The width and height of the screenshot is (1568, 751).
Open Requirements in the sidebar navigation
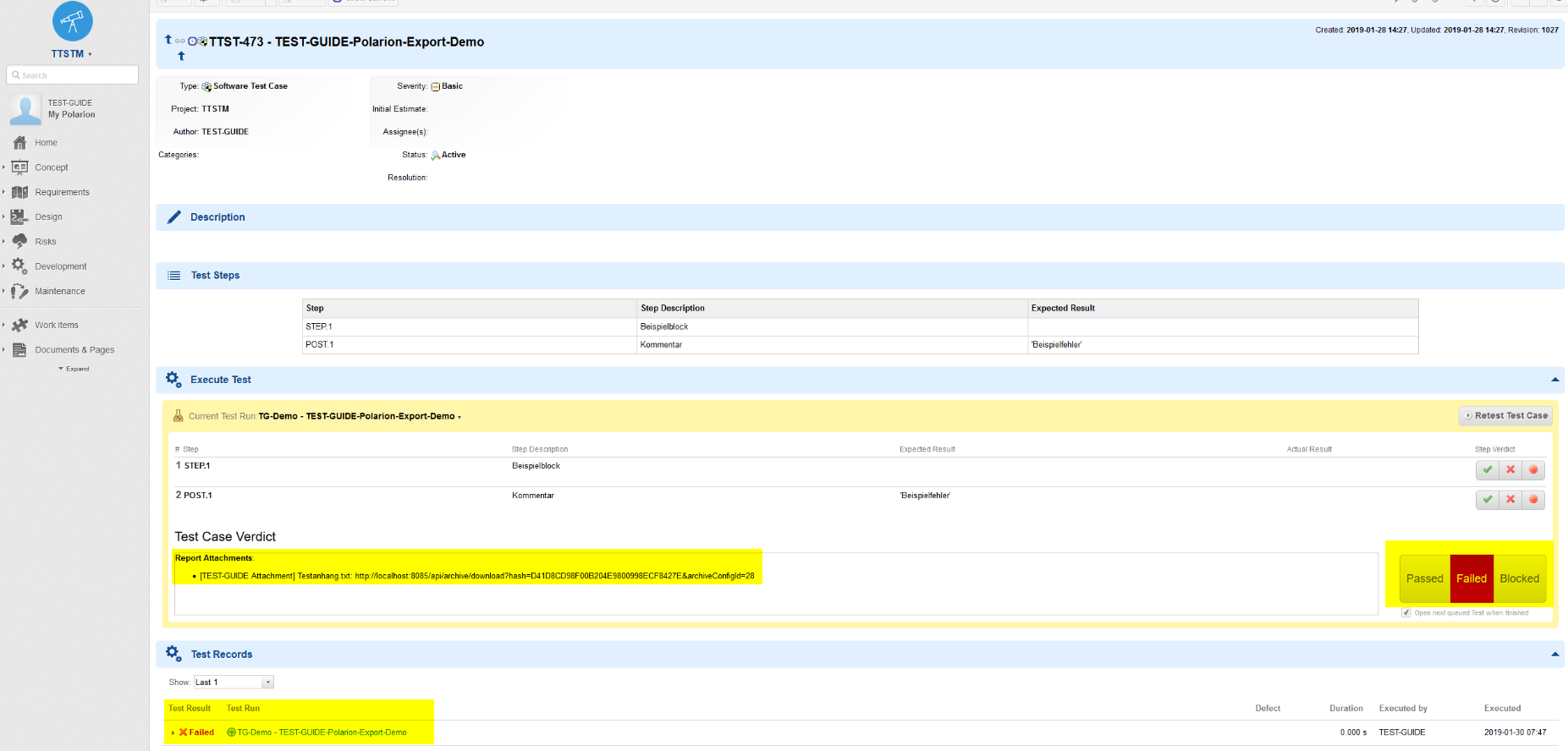point(62,192)
